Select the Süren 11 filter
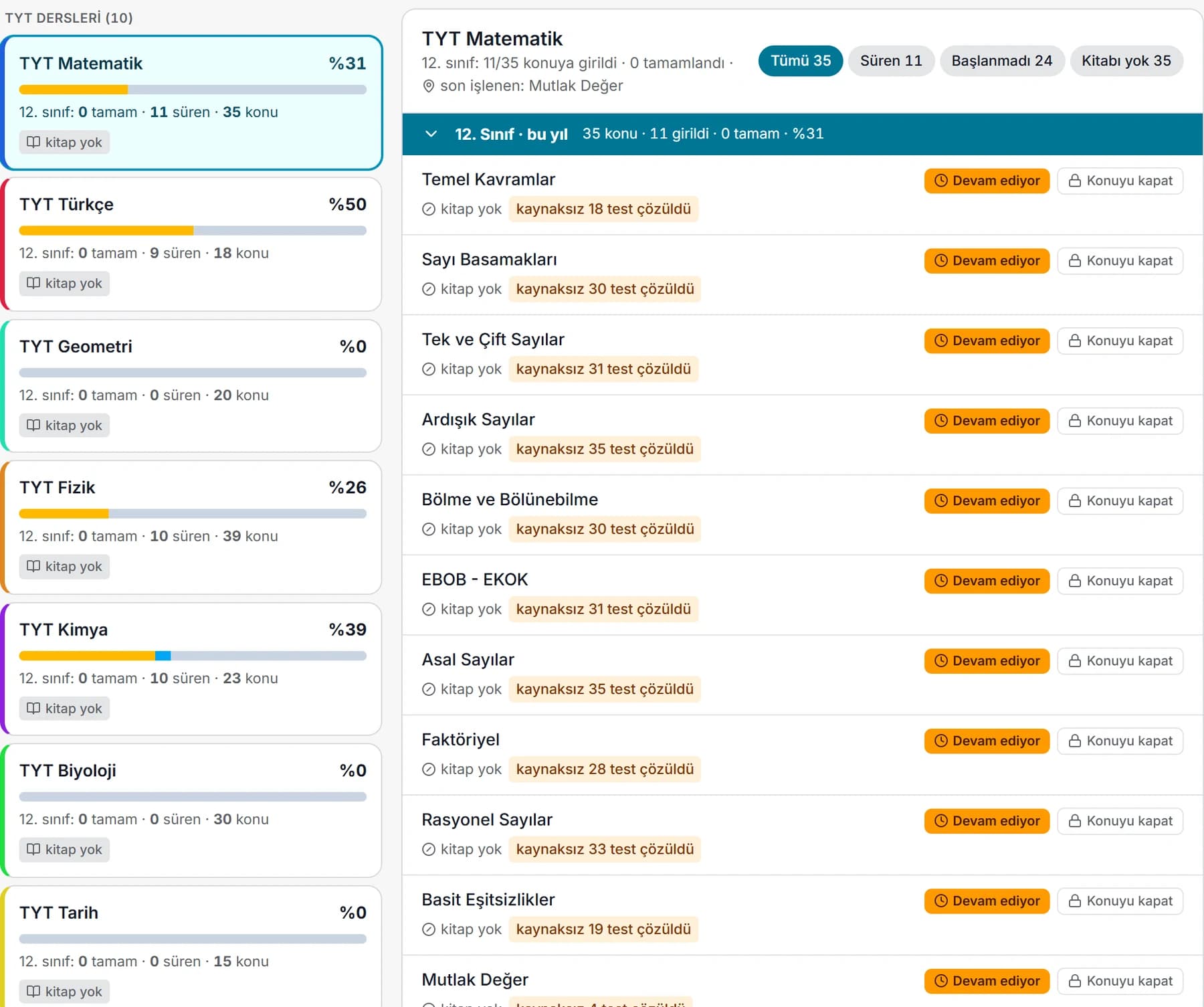This screenshot has height=1007, width=1204. click(x=891, y=61)
